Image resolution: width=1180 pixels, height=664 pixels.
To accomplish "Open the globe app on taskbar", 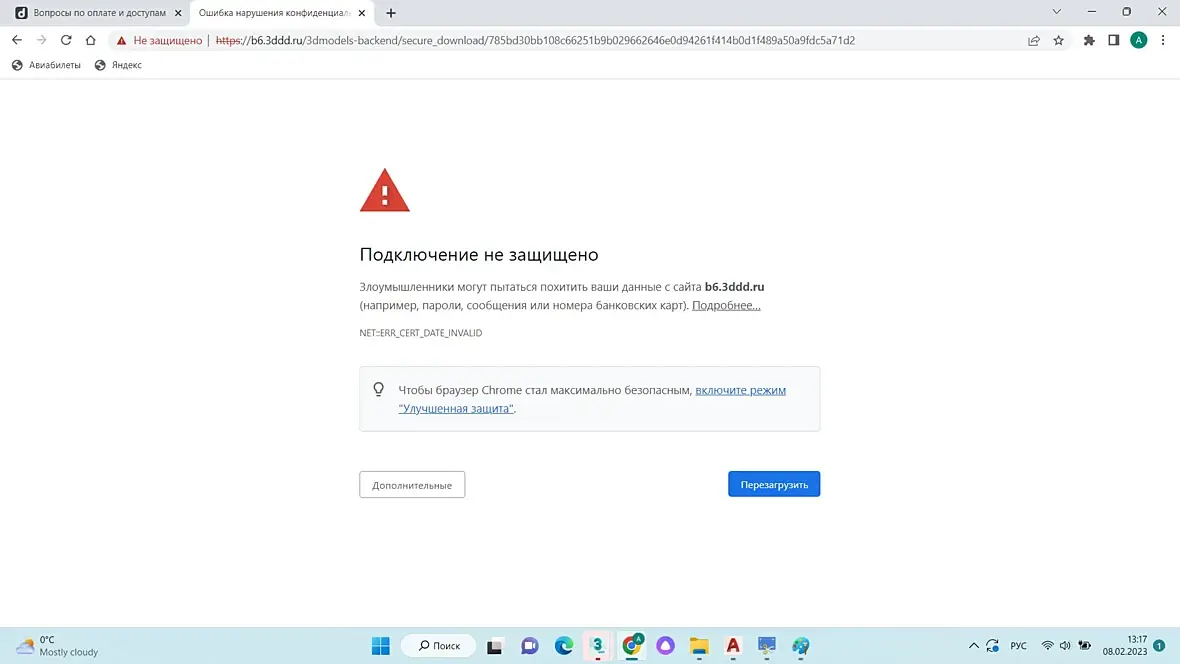I will click(x=801, y=646).
